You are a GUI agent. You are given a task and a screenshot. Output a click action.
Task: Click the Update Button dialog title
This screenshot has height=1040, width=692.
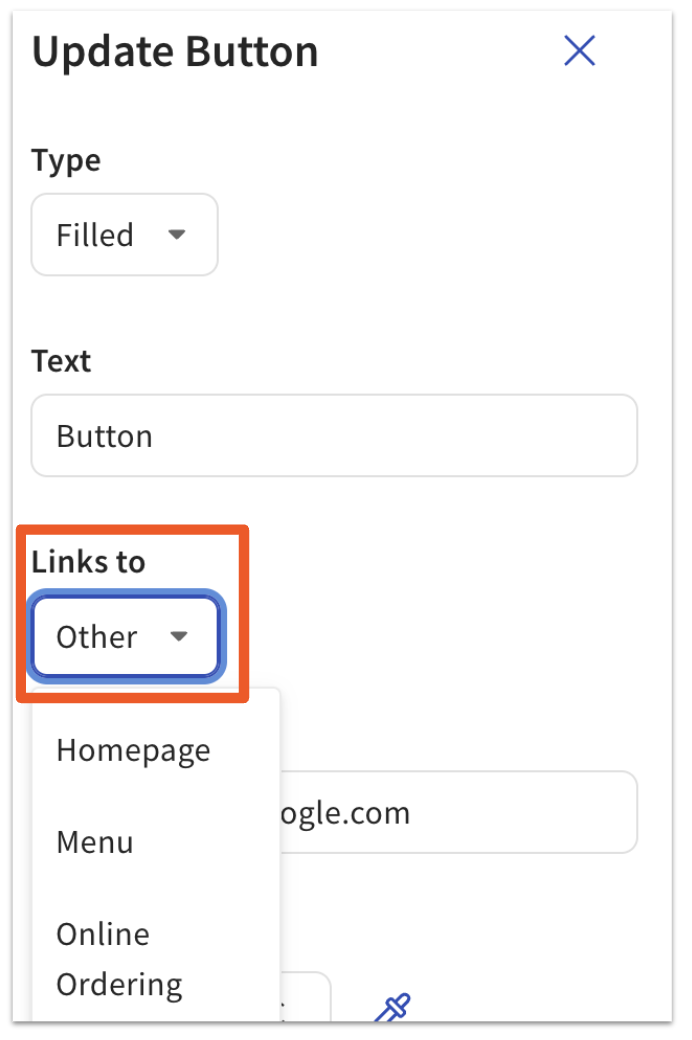(x=176, y=51)
